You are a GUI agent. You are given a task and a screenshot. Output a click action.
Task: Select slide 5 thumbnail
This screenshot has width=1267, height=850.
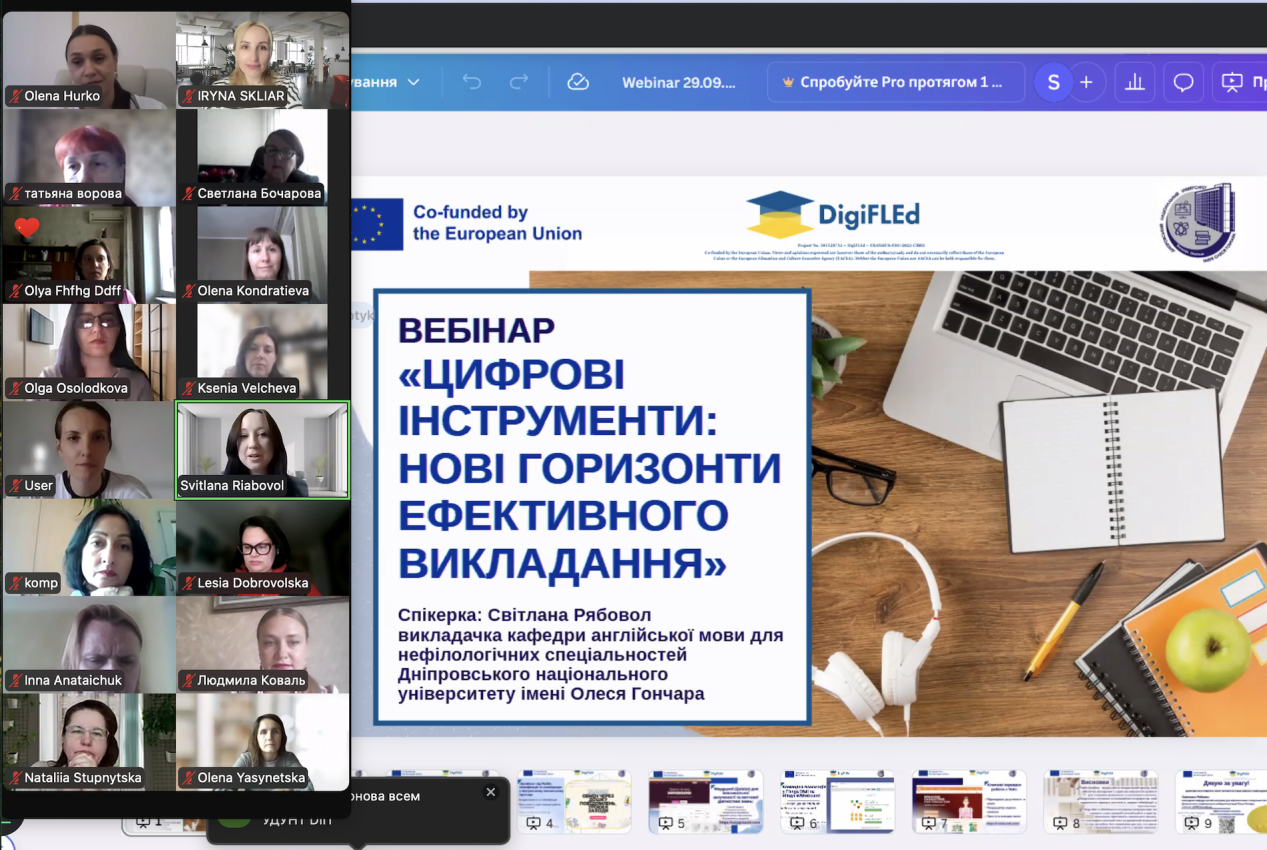coord(705,801)
